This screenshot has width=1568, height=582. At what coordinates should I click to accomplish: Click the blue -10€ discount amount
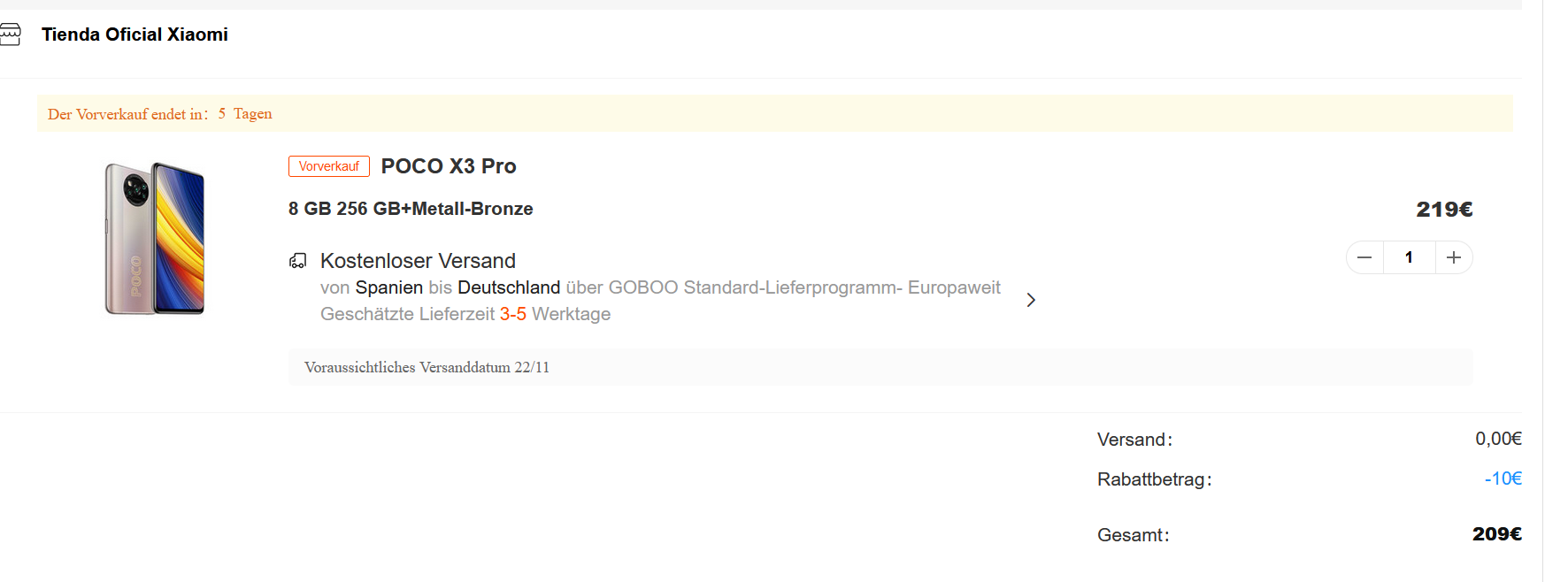[1503, 479]
